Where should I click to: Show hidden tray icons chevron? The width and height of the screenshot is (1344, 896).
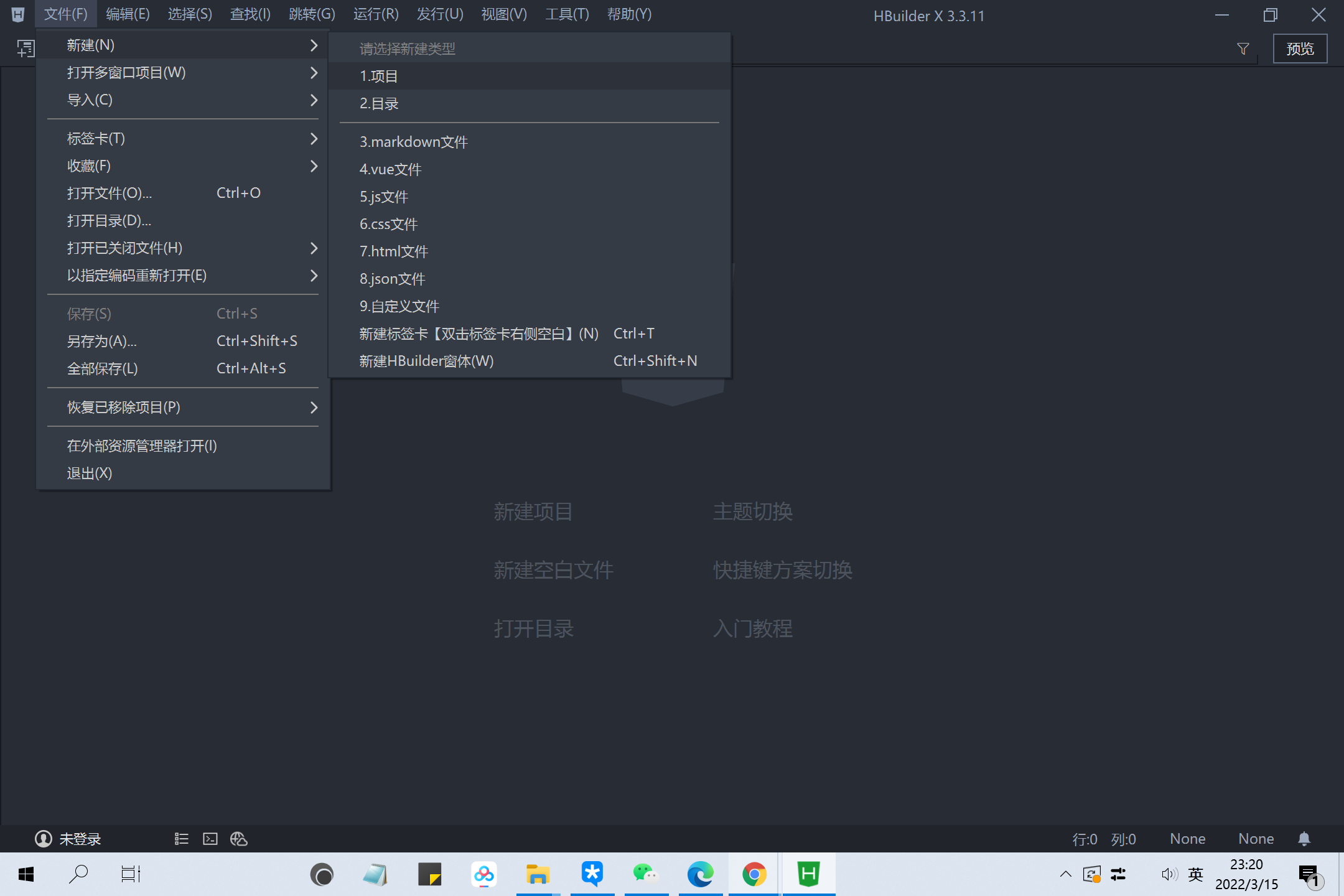pos(1065,874)
